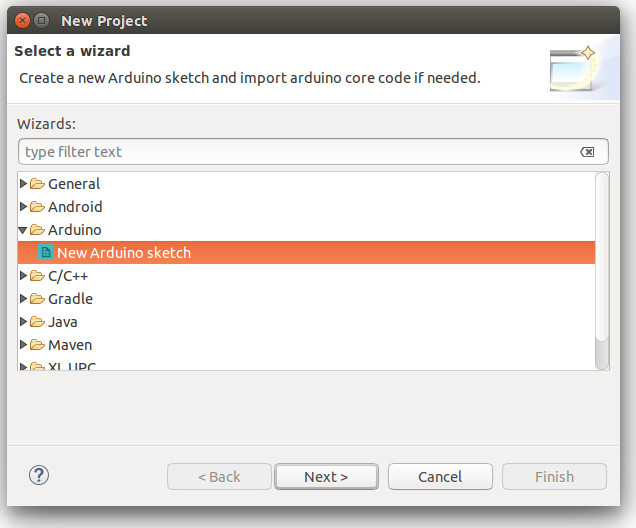Click the Java folder icon
This screenshot has width=636, height=528.
[37, 322]
